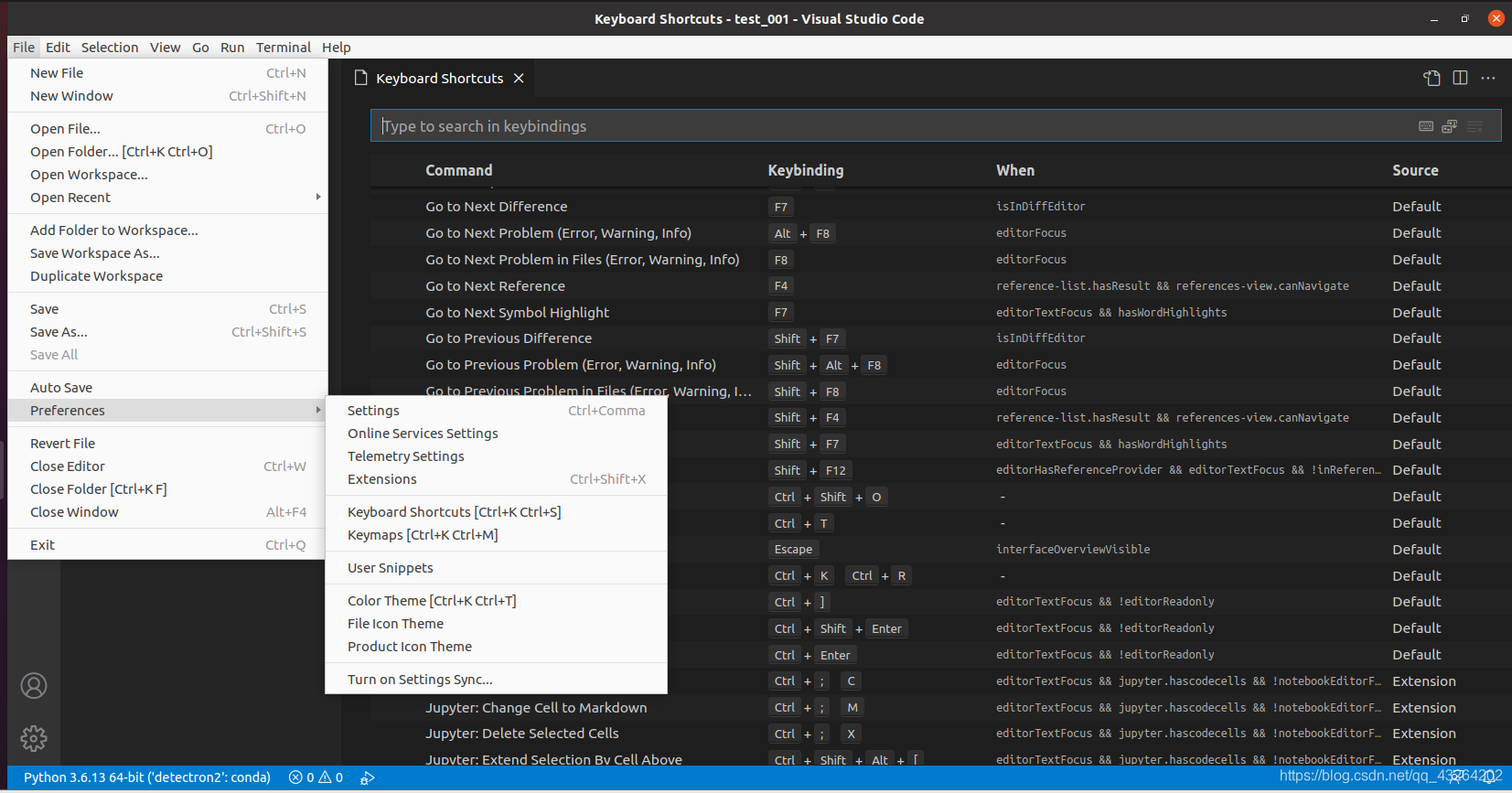Screen dimensions: 1512x793
Task: Close the Keyboard Shortcuts tab
Action: [x=519, y=79]
